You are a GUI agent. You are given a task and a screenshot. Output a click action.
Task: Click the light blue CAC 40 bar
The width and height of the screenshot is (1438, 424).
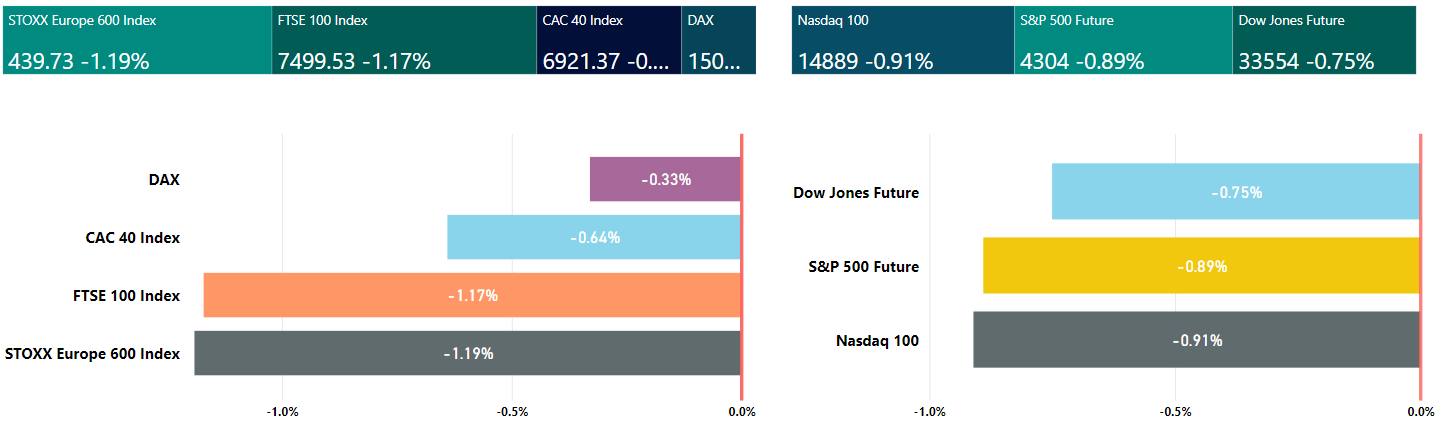[594, 237]
